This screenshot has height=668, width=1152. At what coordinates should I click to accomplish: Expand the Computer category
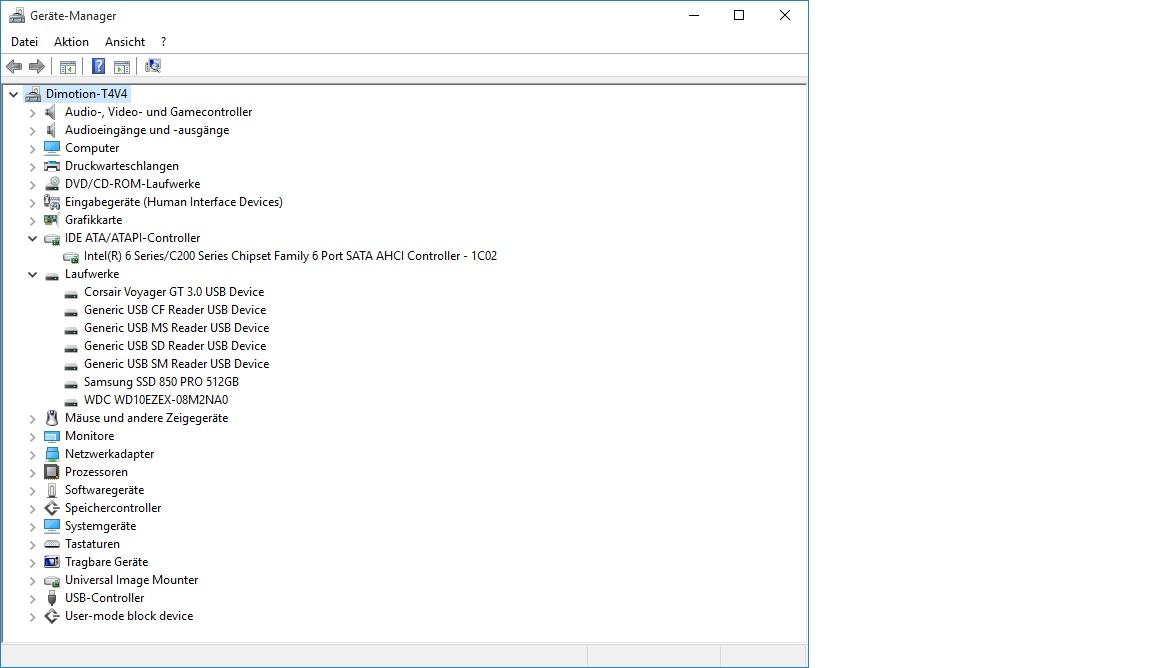click(x=32, y=148)
